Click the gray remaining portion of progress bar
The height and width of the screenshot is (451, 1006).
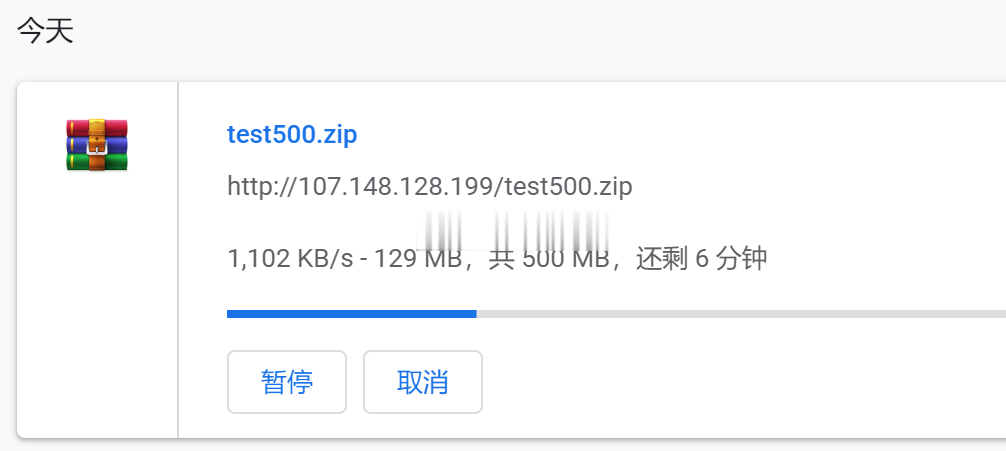[741, 314]
